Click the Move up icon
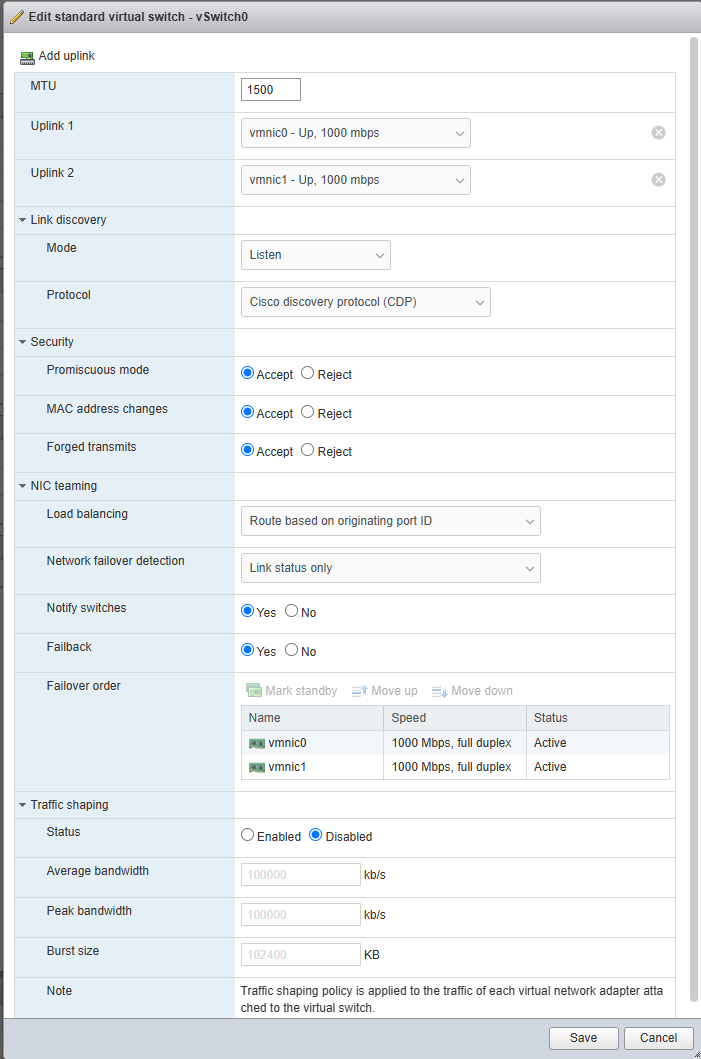 coord(360,691)
